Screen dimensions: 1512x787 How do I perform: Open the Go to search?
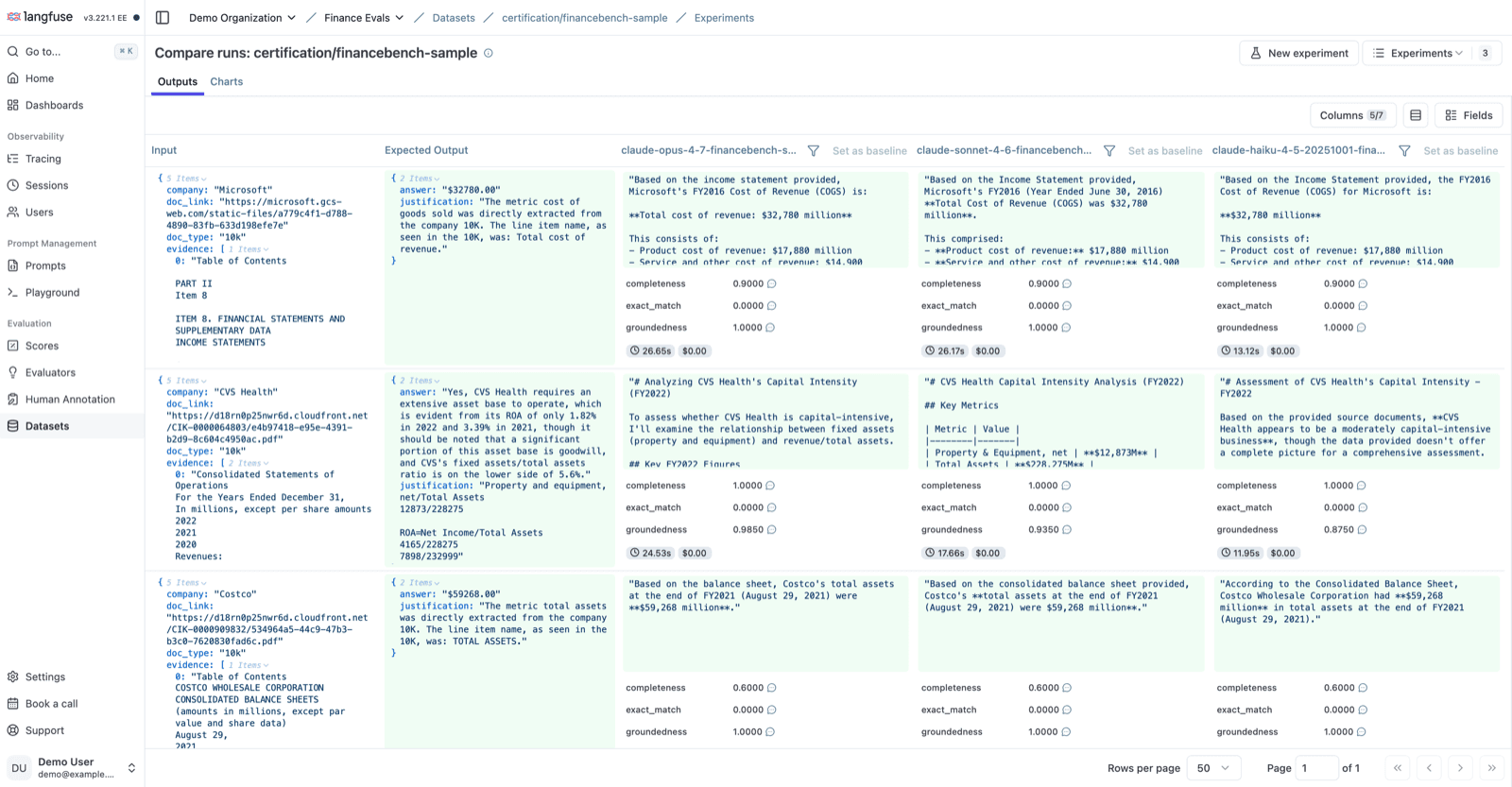coord(72,51)
